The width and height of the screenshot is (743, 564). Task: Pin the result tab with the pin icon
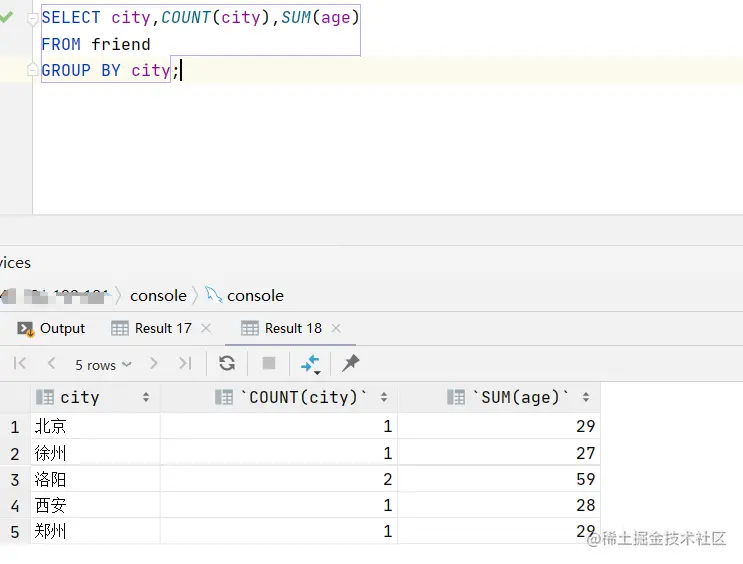point(351,364)
